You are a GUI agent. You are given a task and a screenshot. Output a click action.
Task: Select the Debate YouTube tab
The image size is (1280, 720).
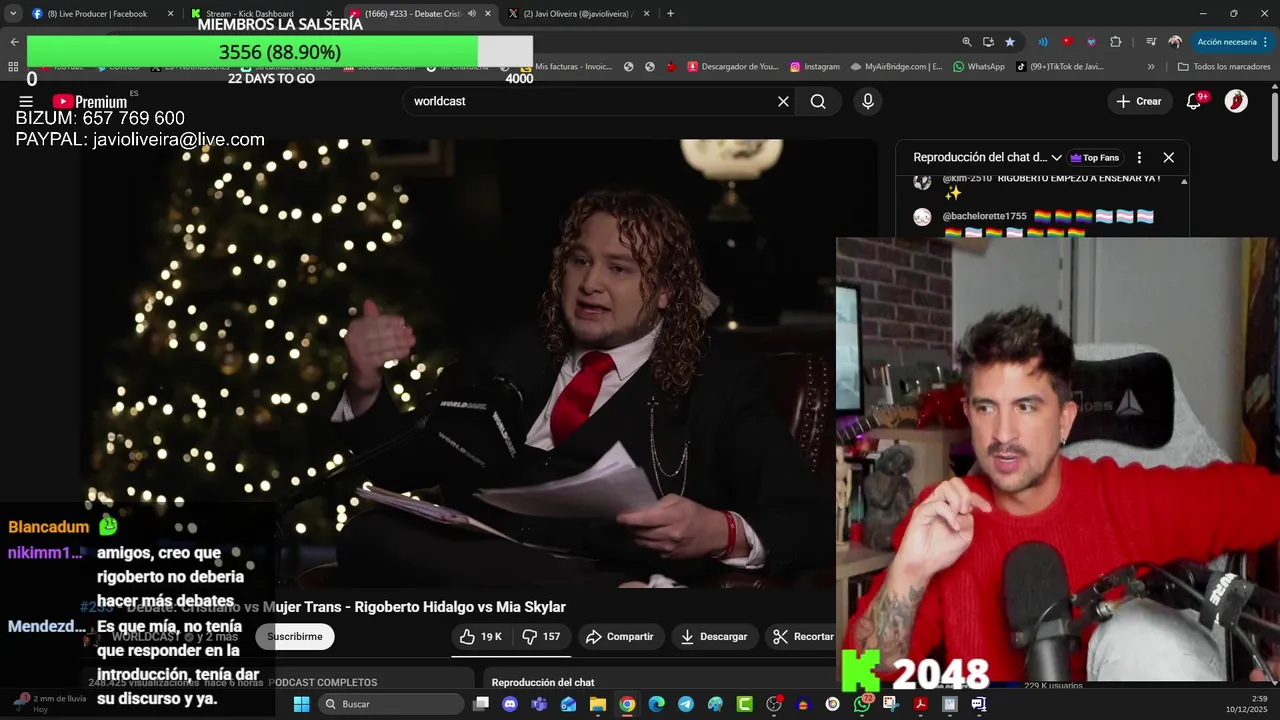point(418,14)
